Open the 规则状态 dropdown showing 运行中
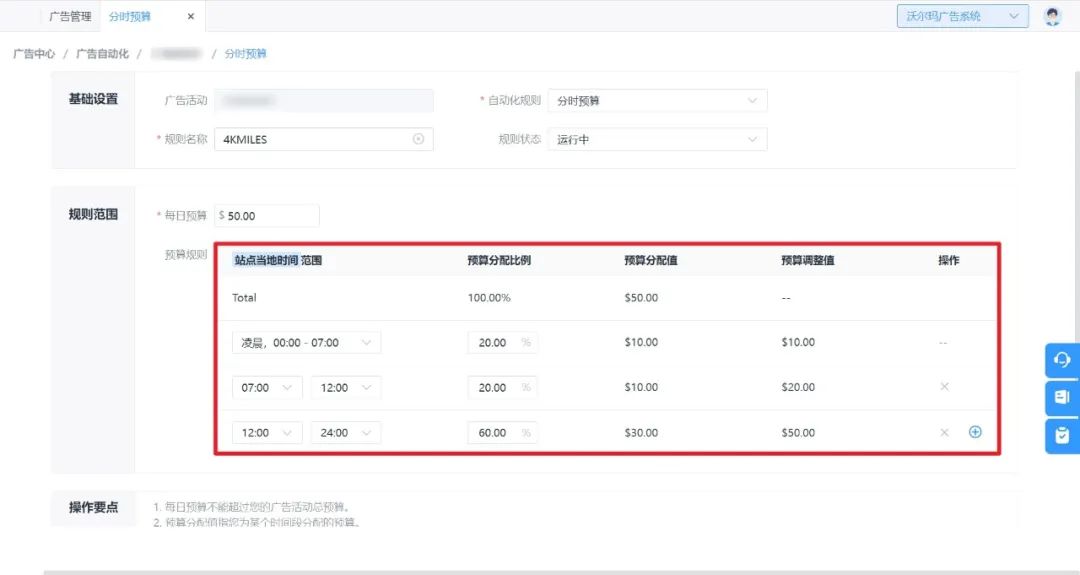Viewport: 1080px width, 575px height. point(657,140)
